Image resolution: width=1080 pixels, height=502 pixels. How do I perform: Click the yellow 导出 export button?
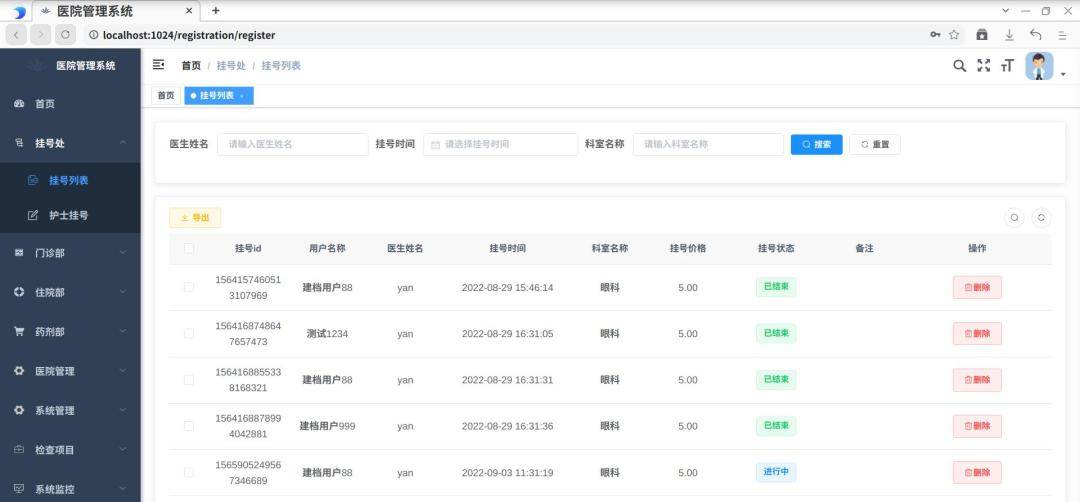point(195,218)
